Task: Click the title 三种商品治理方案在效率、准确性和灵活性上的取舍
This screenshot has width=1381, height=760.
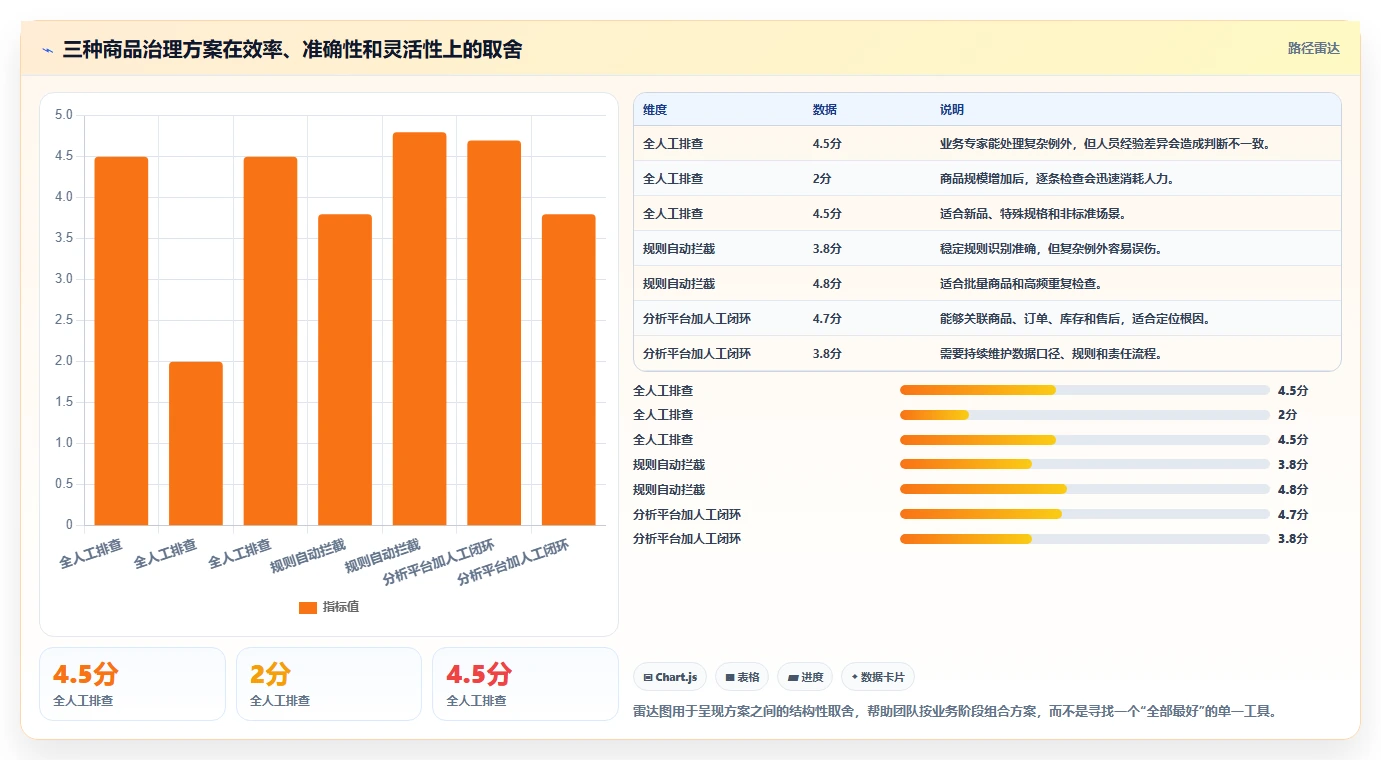Action: point(292,49)
